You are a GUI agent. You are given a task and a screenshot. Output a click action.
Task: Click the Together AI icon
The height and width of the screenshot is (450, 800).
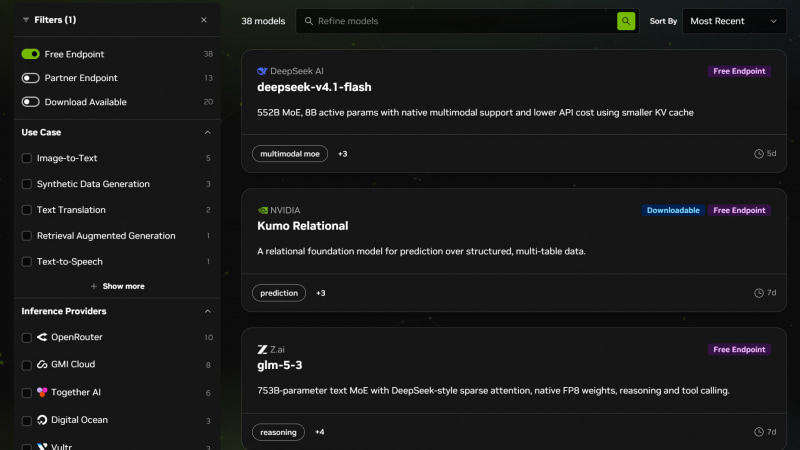click(42, 392)
